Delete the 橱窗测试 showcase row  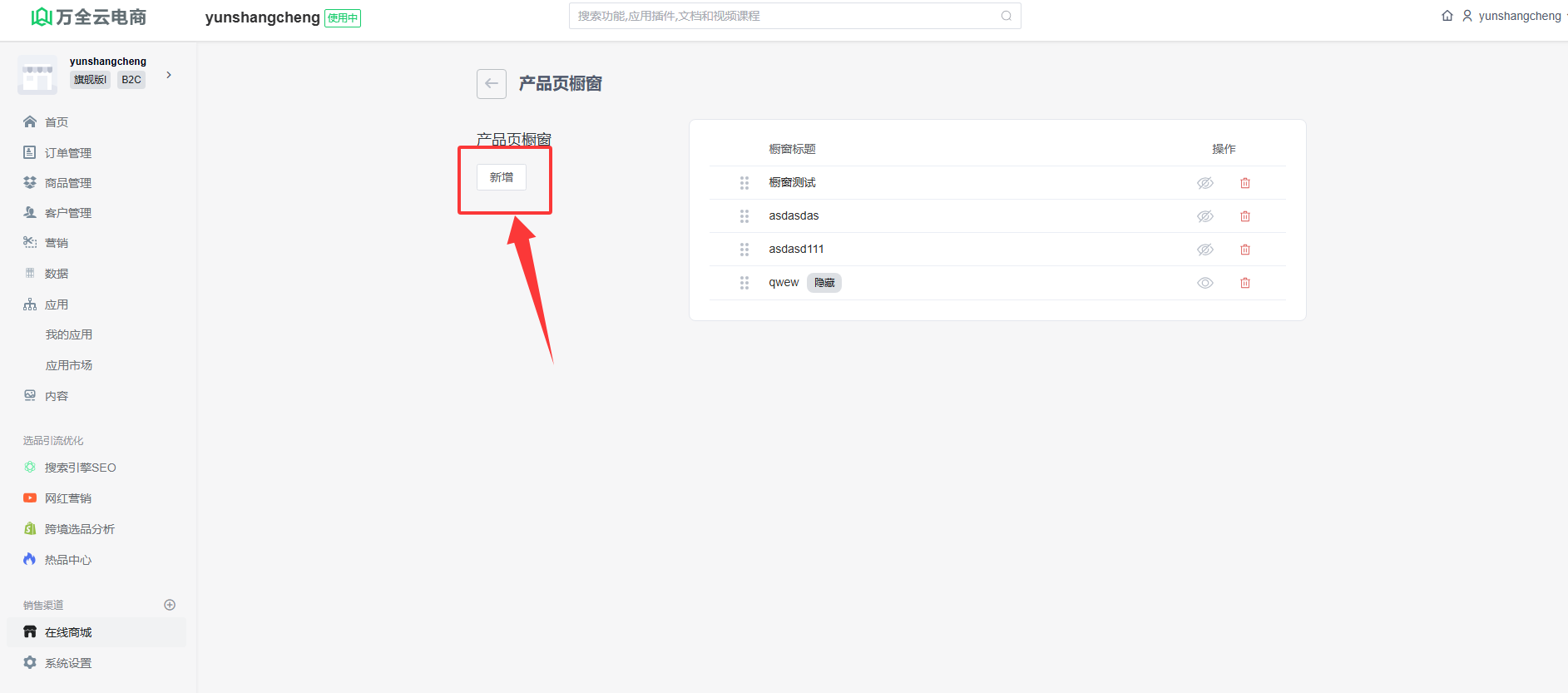coord(1244,183)
